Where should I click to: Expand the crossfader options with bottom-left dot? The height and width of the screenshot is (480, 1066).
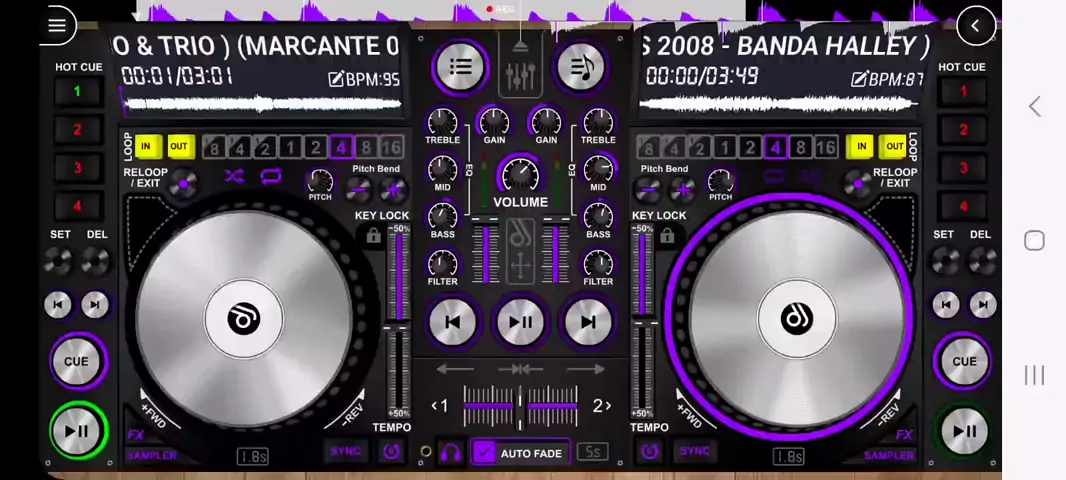pyautogui.click(x=426, y=452)
